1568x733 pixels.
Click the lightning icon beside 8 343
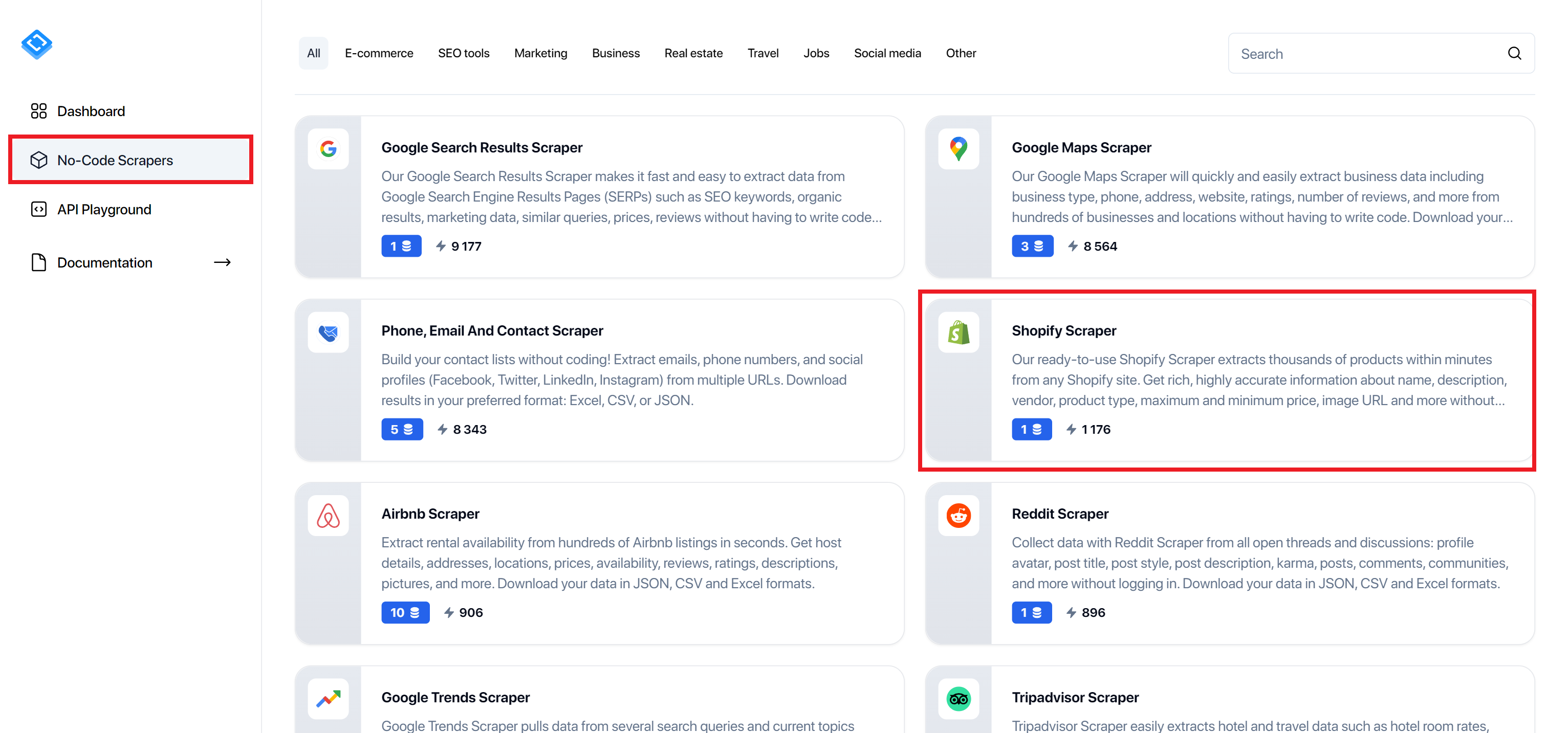[443, 429]
